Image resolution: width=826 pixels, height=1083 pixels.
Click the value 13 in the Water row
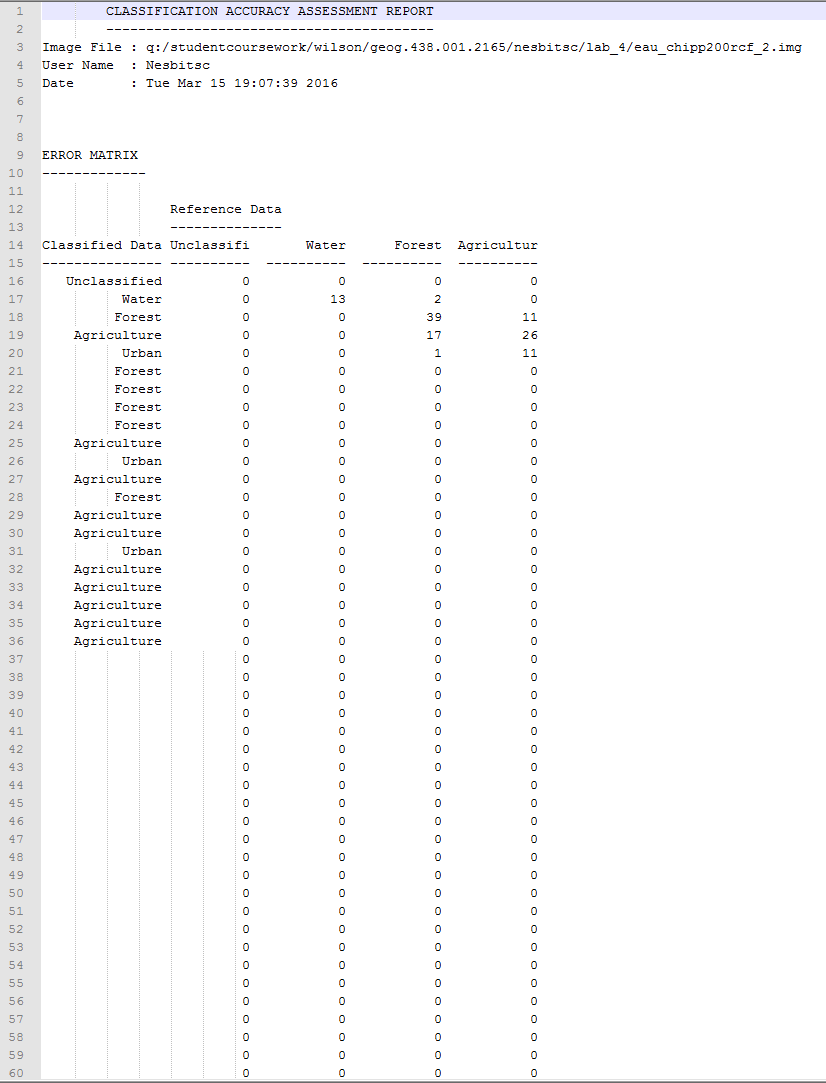click(x=336, y=299)
